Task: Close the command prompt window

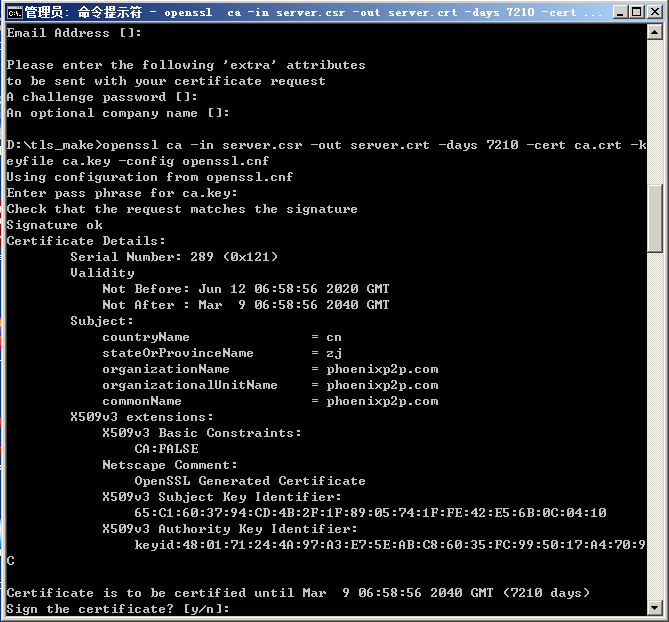Action: (654, 12)
